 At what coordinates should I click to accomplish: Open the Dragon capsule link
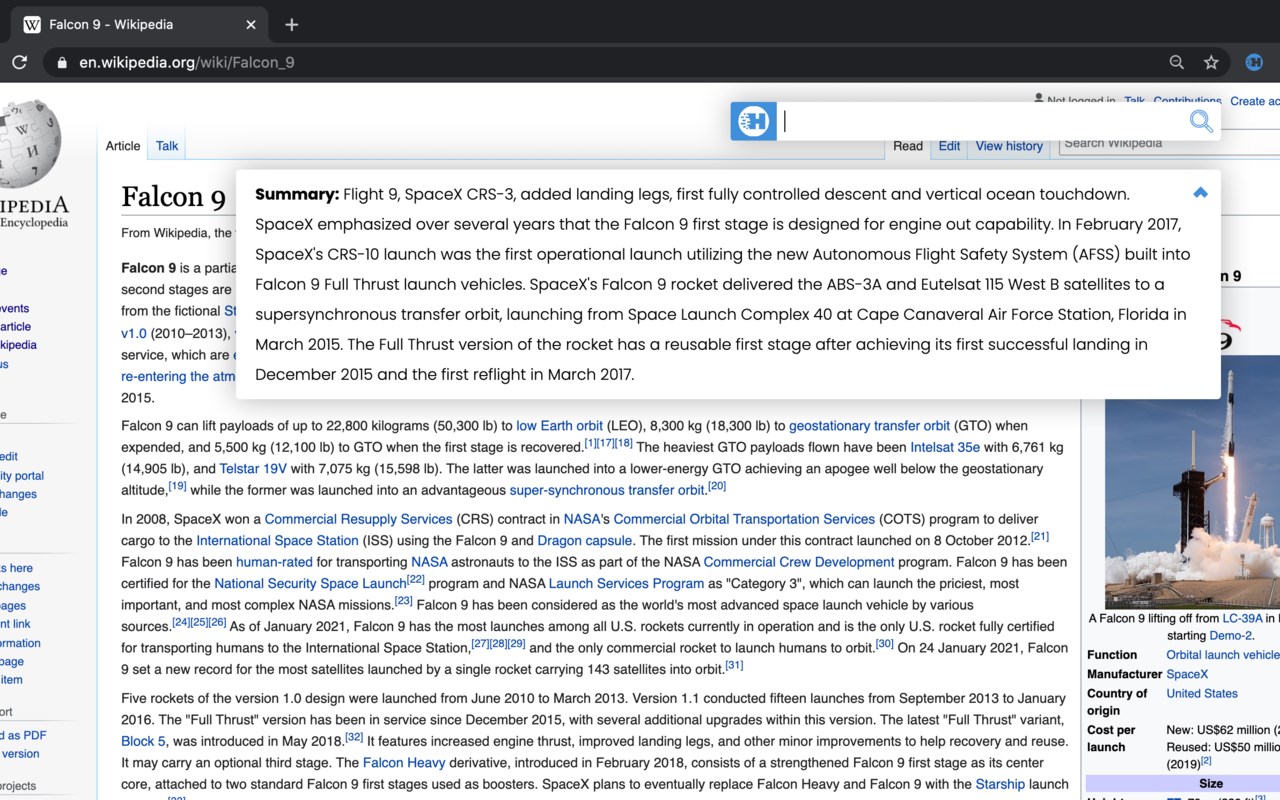pyautogui.click(x=585, y=540)
